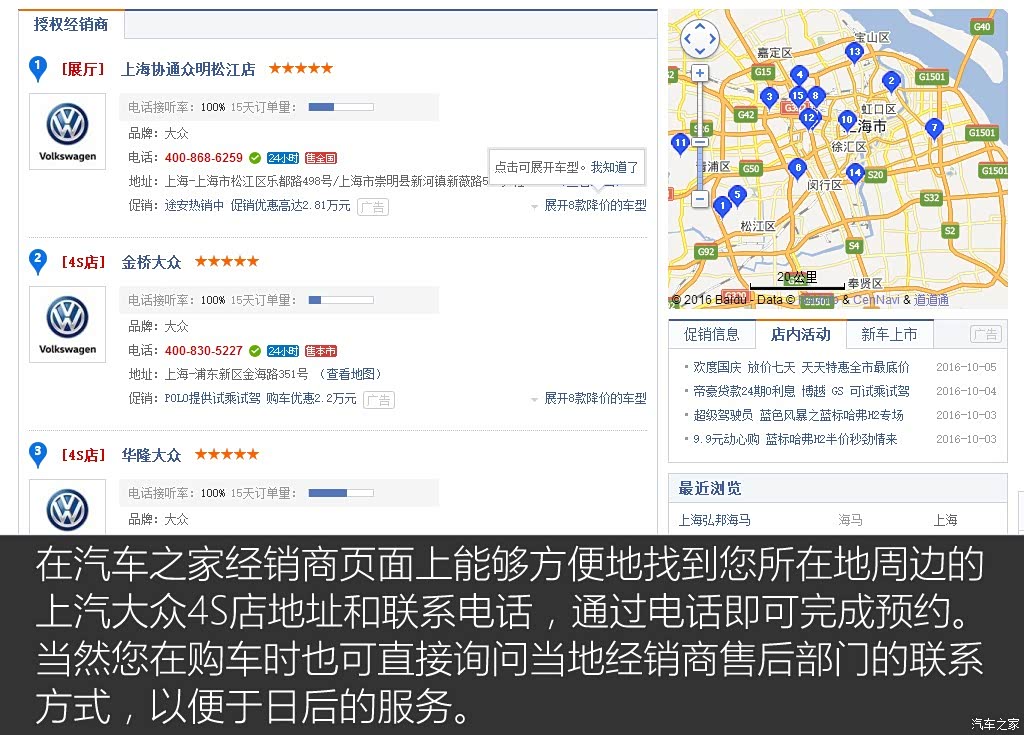Open news 帝豪贷款24期0利息 博越 GS 可试乘试驾
1024x735 pixels.
coord(801,391)
